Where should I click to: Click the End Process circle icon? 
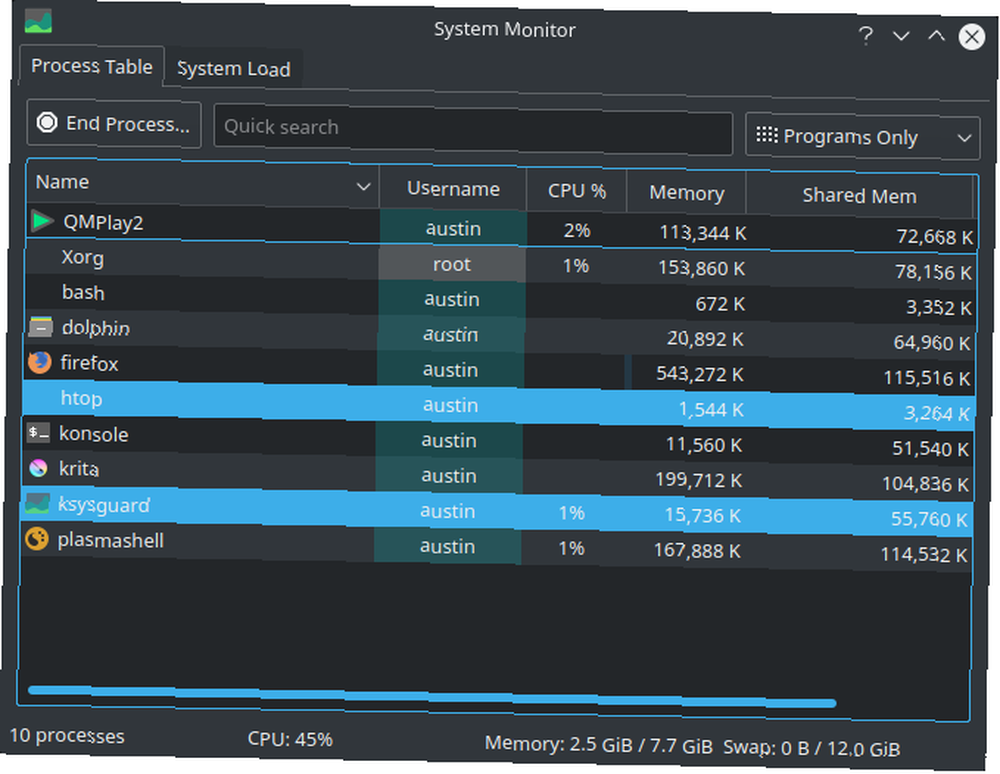tap(47, 122)
